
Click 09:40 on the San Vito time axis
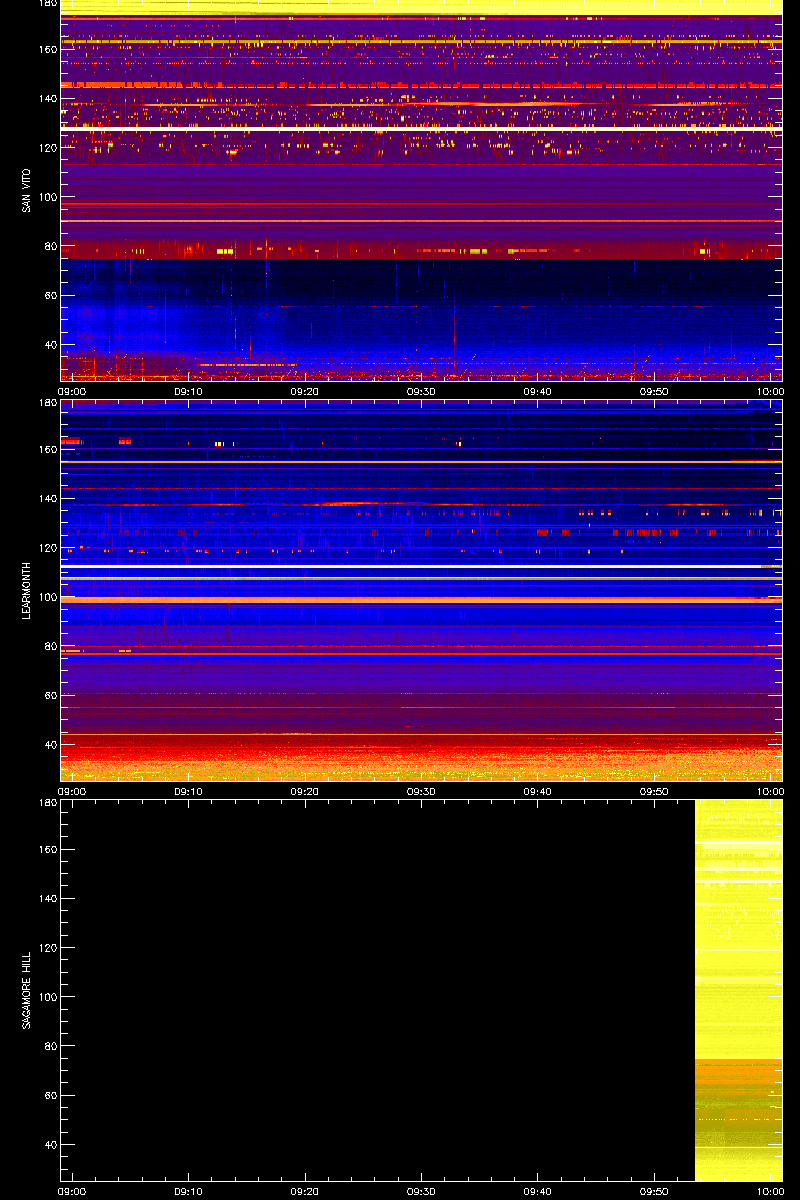(x=538, y=392)
